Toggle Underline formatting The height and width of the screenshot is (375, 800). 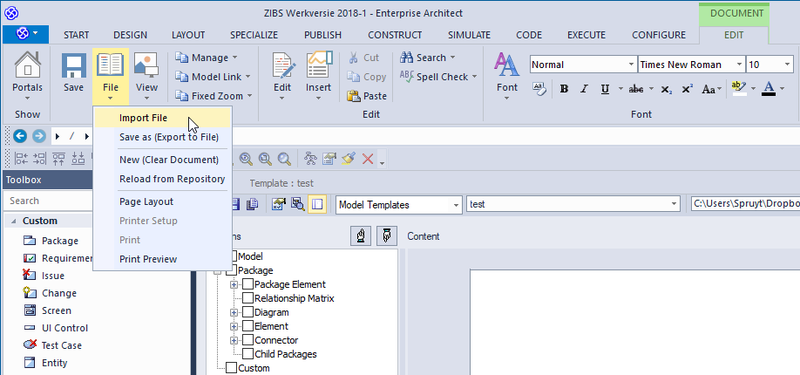coord(605,89)
